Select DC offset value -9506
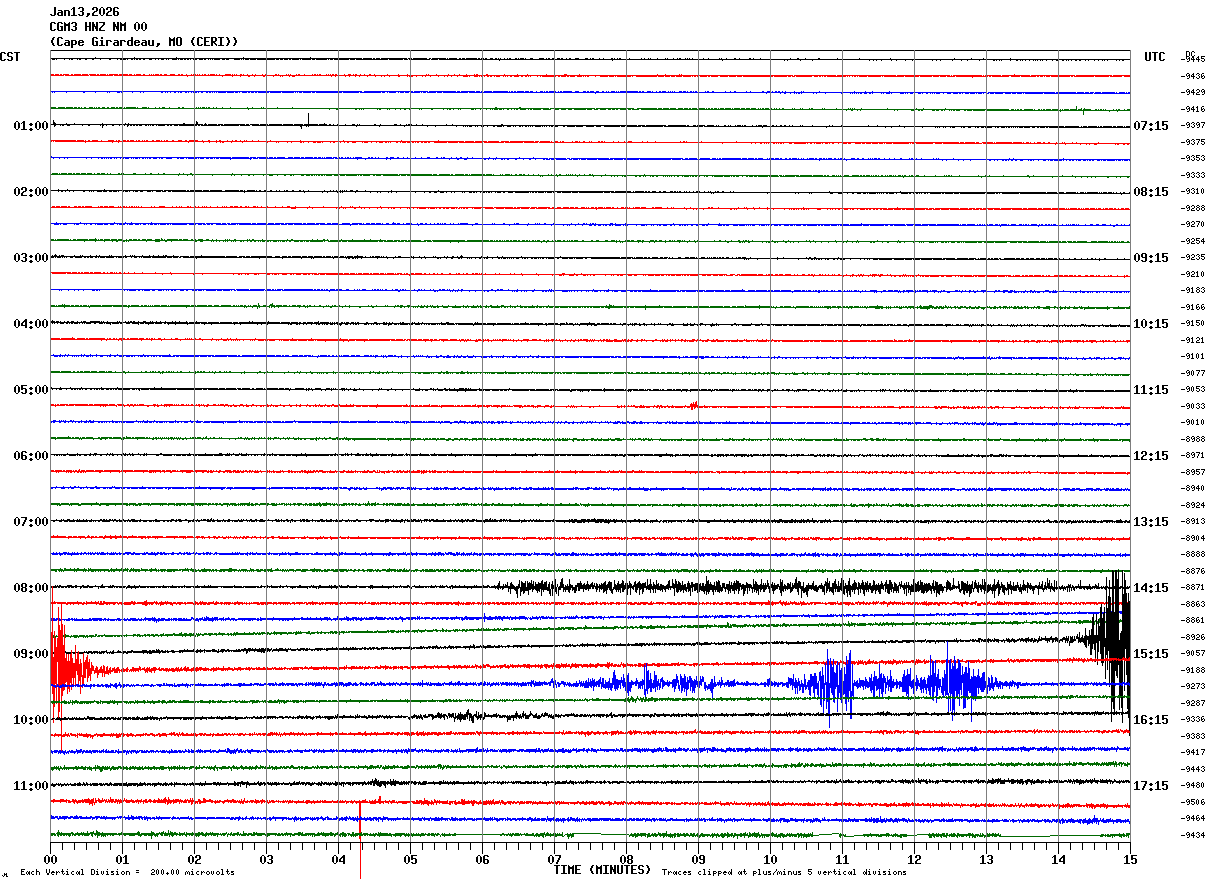 (x=1194, y=802)
